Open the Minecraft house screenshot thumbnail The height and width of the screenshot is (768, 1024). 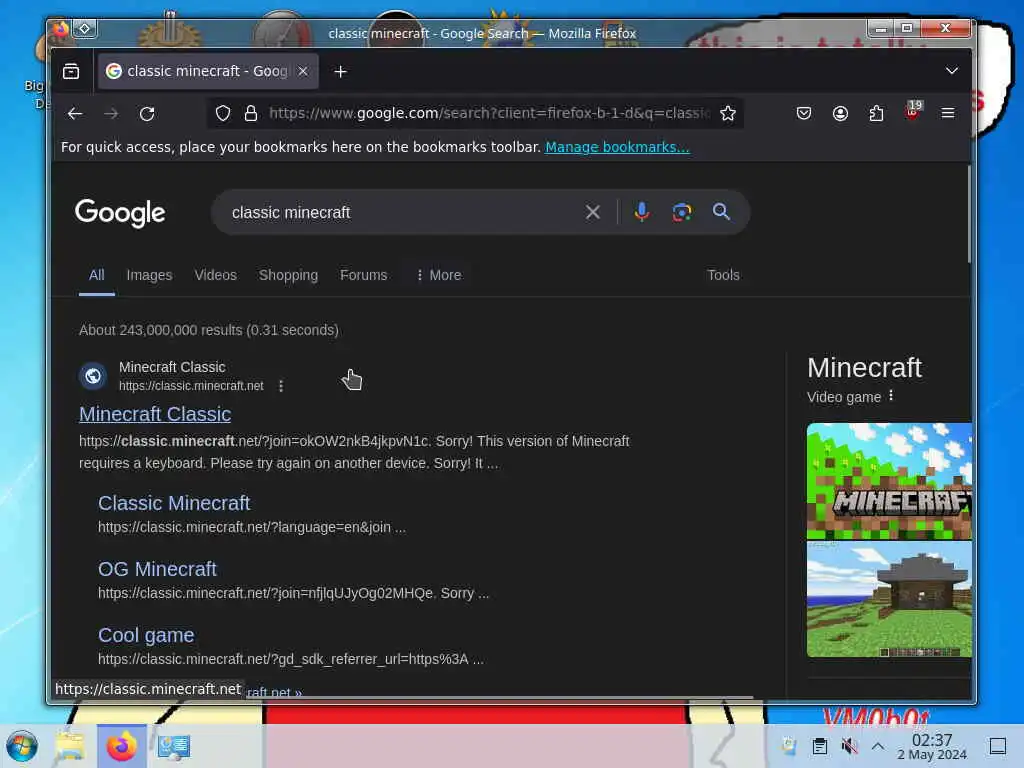point(889,599)
